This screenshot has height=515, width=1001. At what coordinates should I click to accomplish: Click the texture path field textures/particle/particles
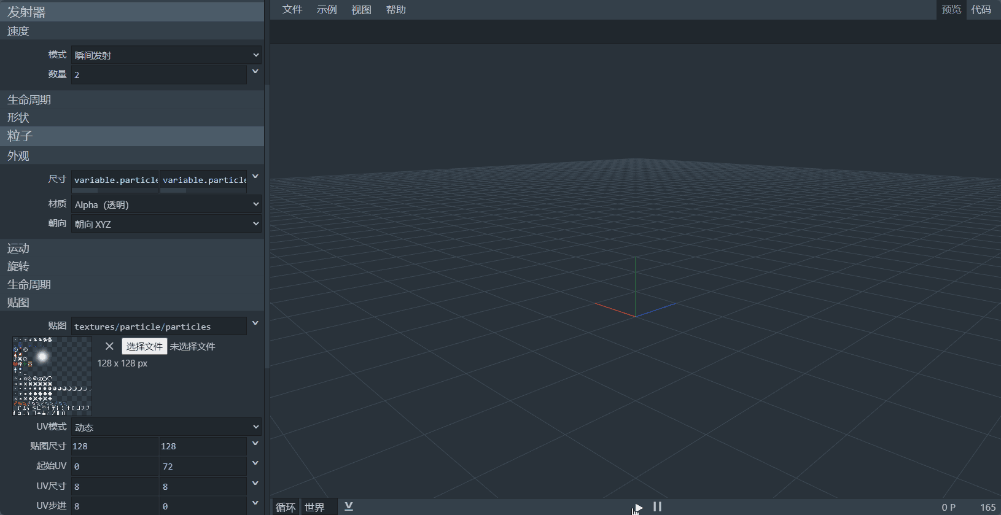[159, 326]
